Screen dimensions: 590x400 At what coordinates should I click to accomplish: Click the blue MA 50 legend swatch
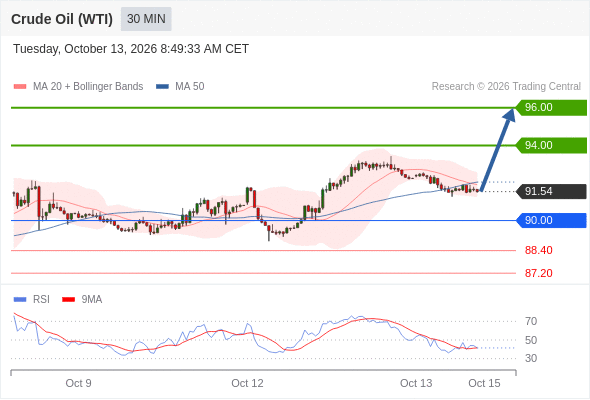click(x=163, y=87)
